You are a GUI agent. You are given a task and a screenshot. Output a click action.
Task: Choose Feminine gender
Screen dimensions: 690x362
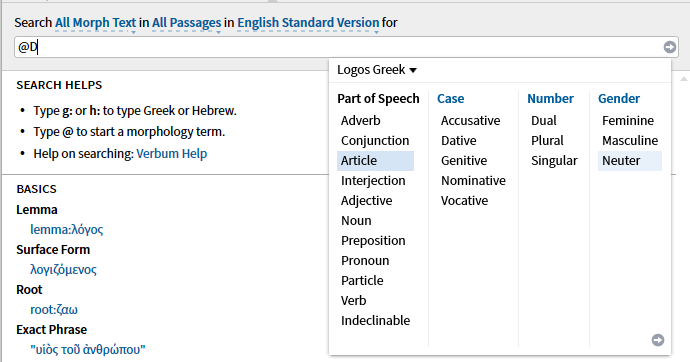click(x=628, y=121)
